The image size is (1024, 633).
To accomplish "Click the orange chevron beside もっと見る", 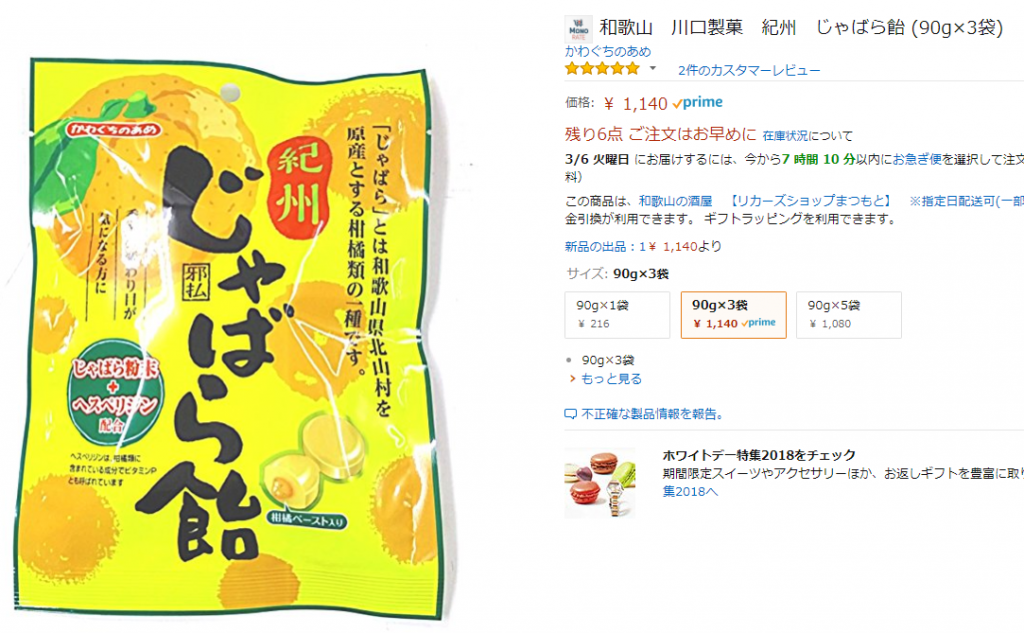I will 572,379.
